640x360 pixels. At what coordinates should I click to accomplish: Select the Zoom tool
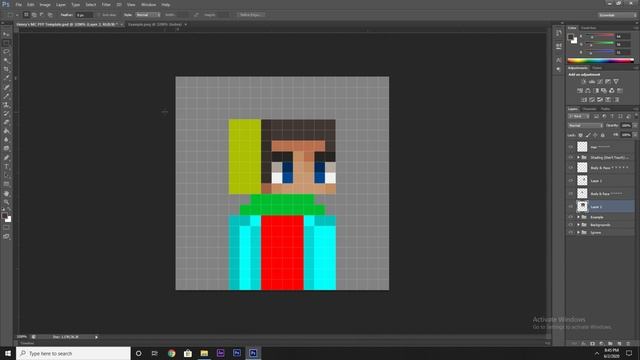(6, 202)
